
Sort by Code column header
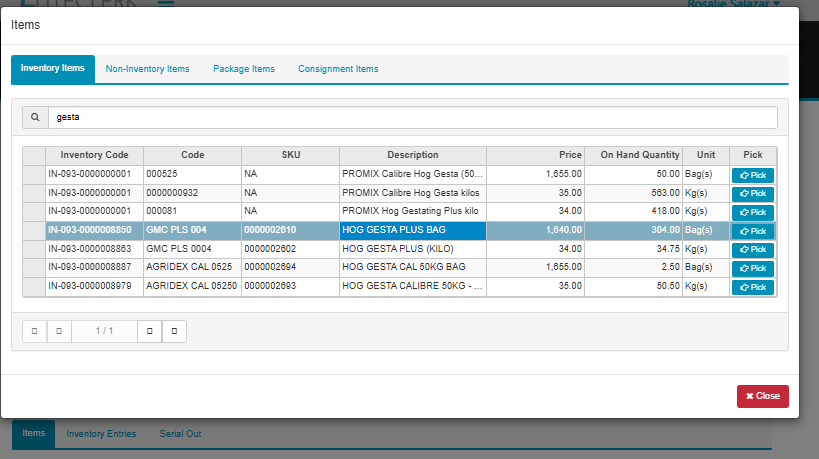tap(193, 155)
